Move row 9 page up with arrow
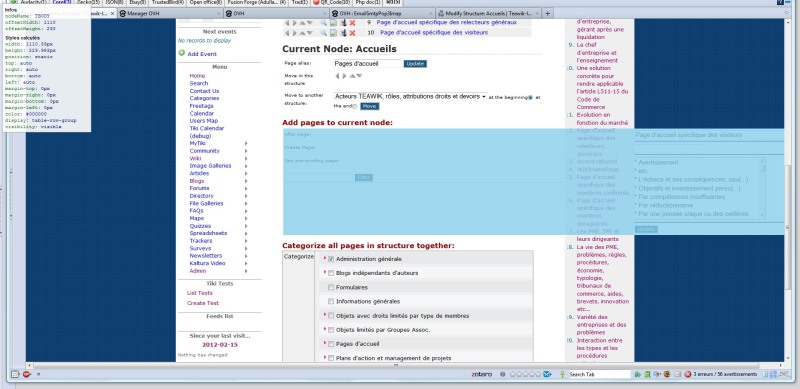800x389 pixels. [x=302, y=22]
